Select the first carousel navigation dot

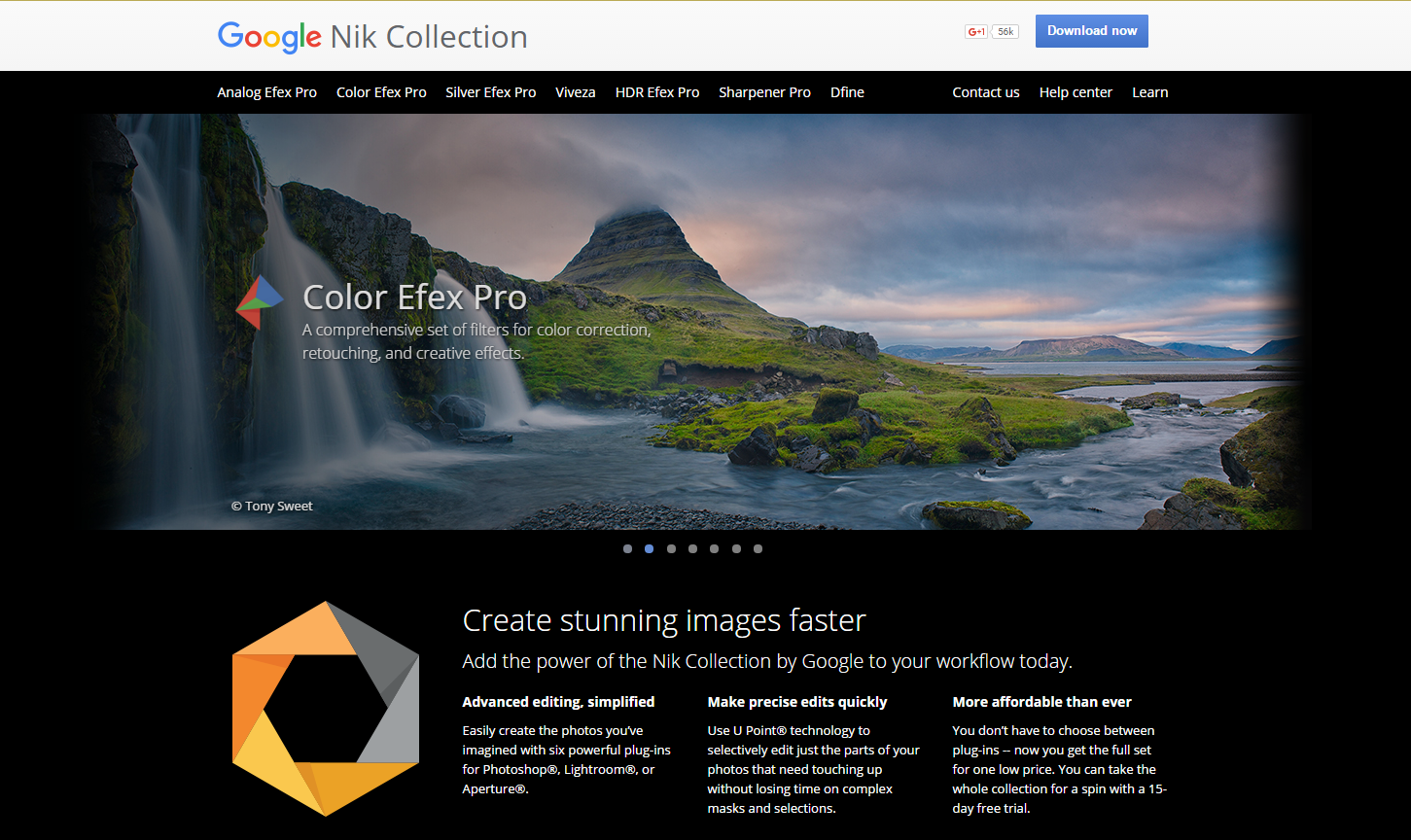tap(627, 548)
